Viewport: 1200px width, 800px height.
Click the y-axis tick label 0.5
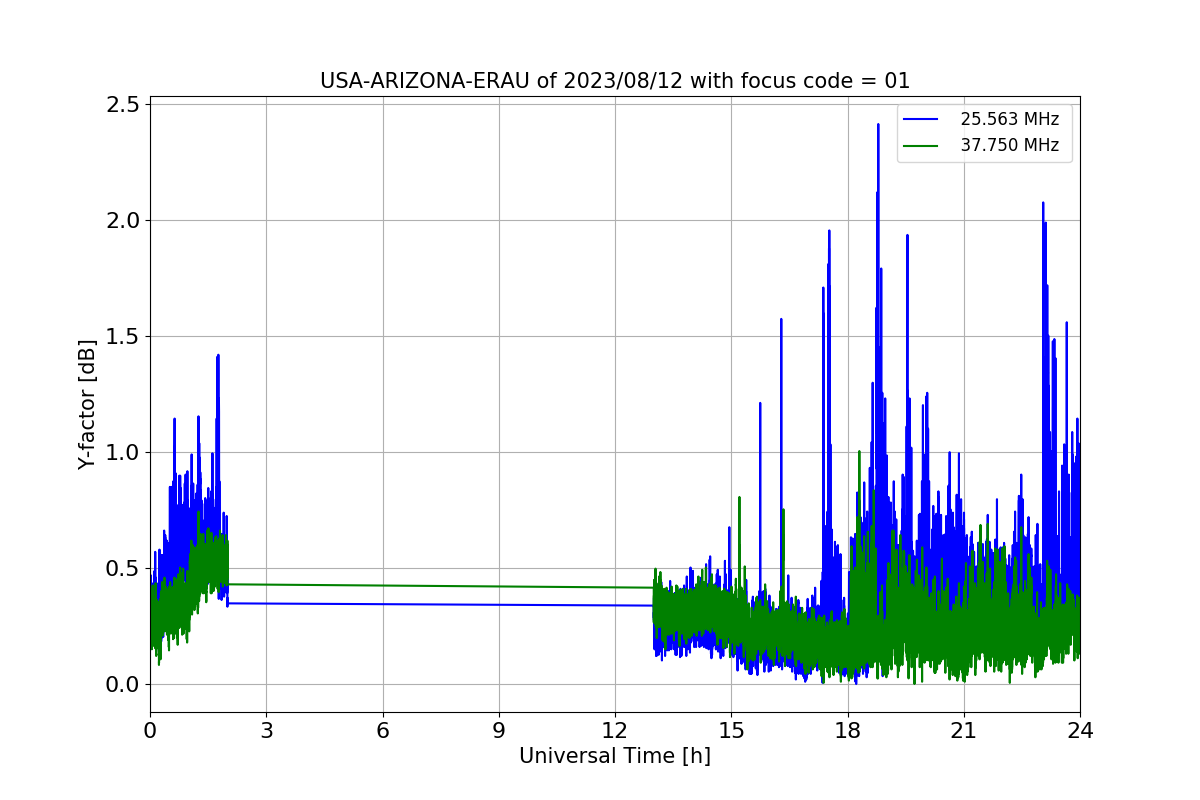pos(122,569)
